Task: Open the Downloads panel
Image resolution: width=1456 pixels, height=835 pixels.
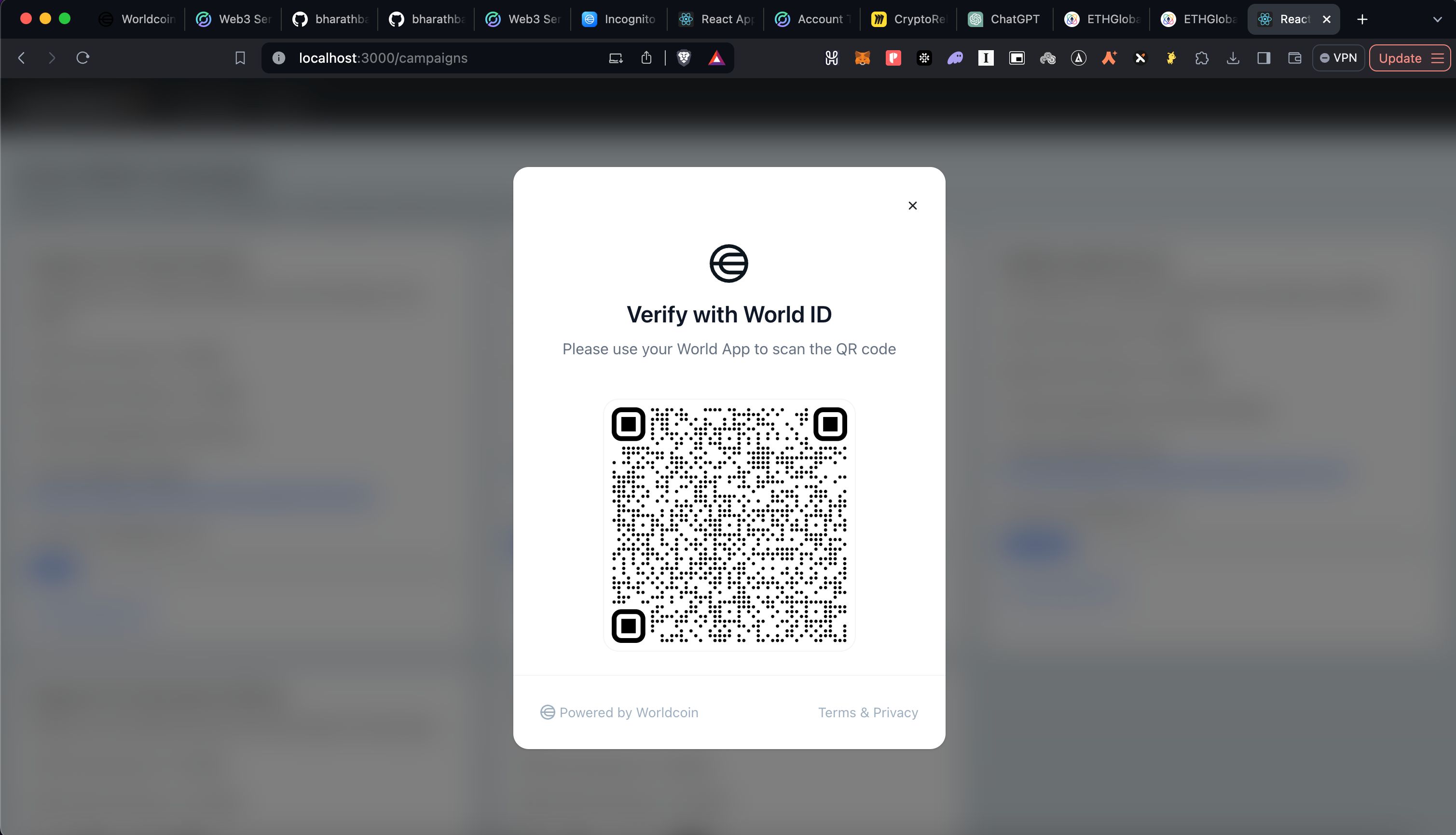Action: click(1233, 58)
